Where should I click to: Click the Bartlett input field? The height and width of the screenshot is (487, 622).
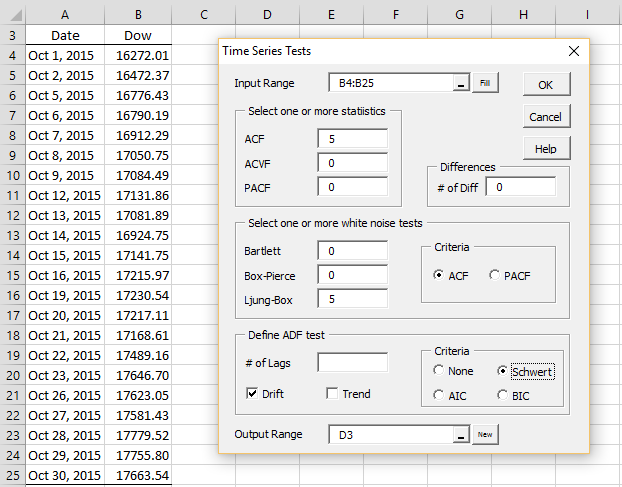pos(353,251)
